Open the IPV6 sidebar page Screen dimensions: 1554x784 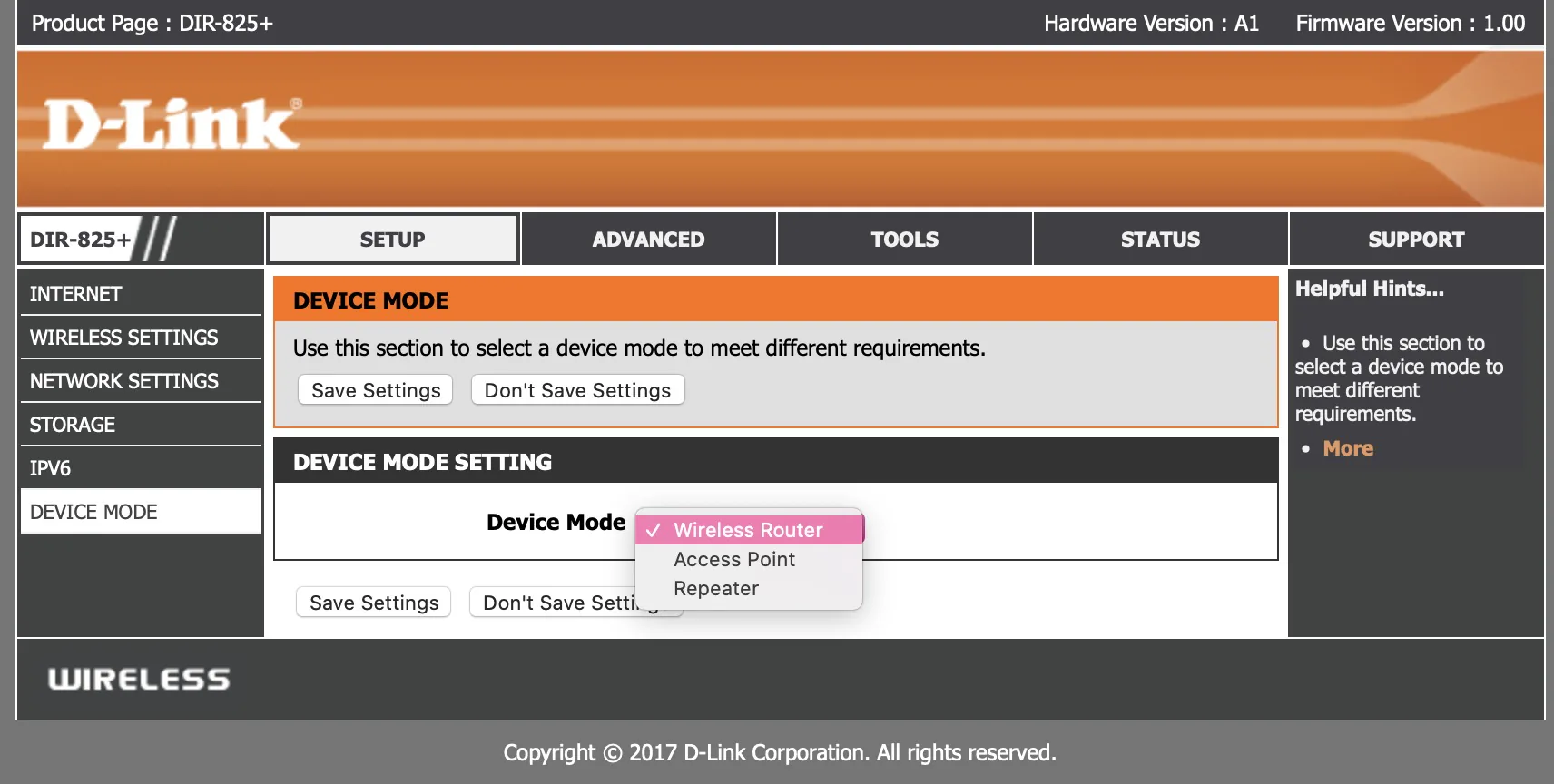[x=141, y=468]
